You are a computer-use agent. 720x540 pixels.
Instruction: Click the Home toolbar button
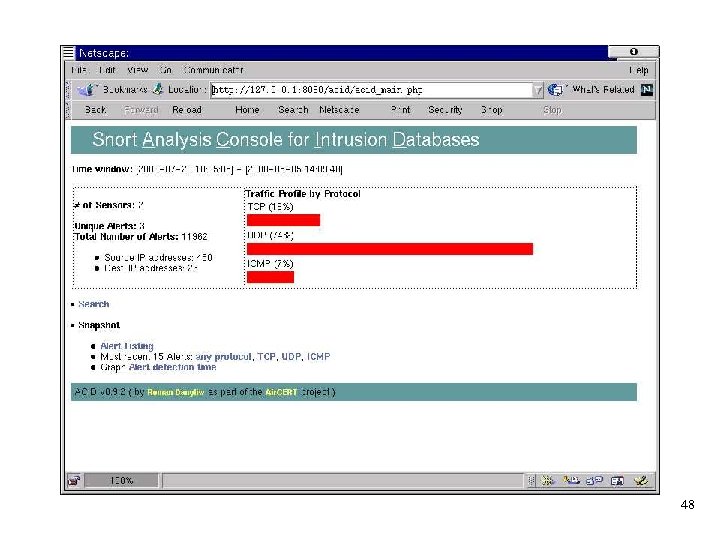(x=247, y=110)
